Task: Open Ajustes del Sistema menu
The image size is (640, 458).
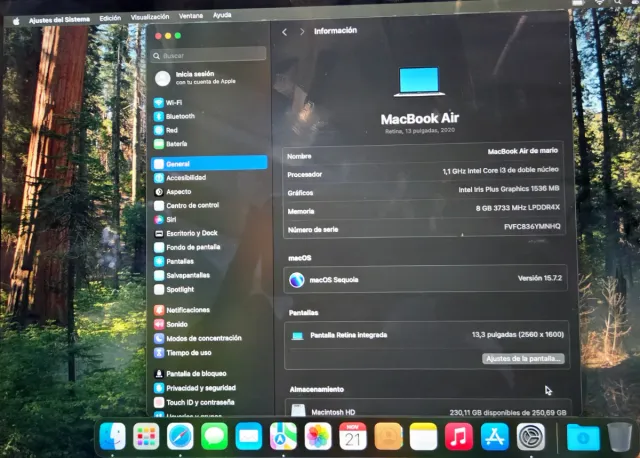Action: 59,20
